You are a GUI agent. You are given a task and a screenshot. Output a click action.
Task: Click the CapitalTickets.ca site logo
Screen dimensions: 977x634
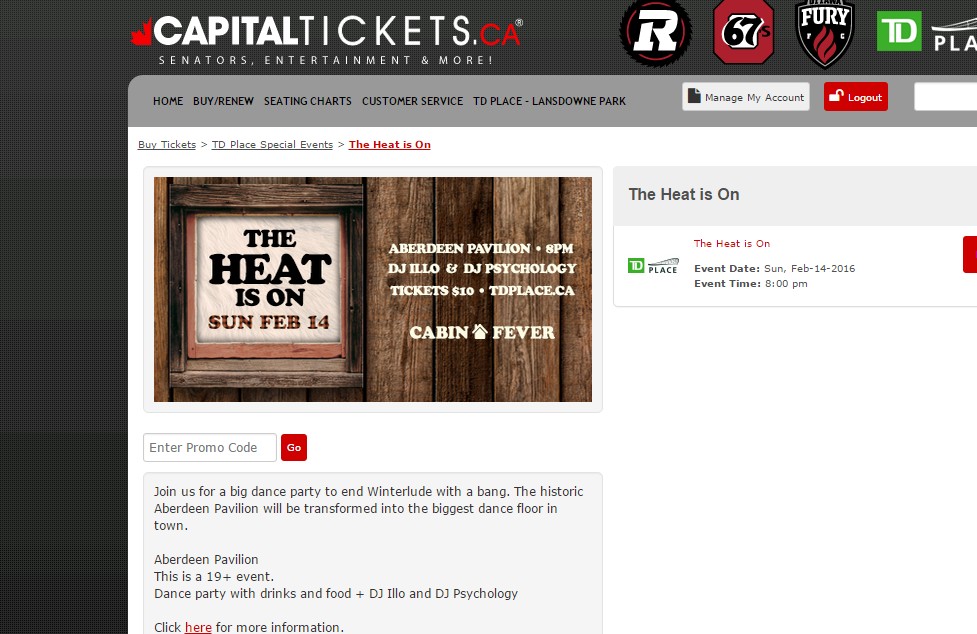point(327,40)
